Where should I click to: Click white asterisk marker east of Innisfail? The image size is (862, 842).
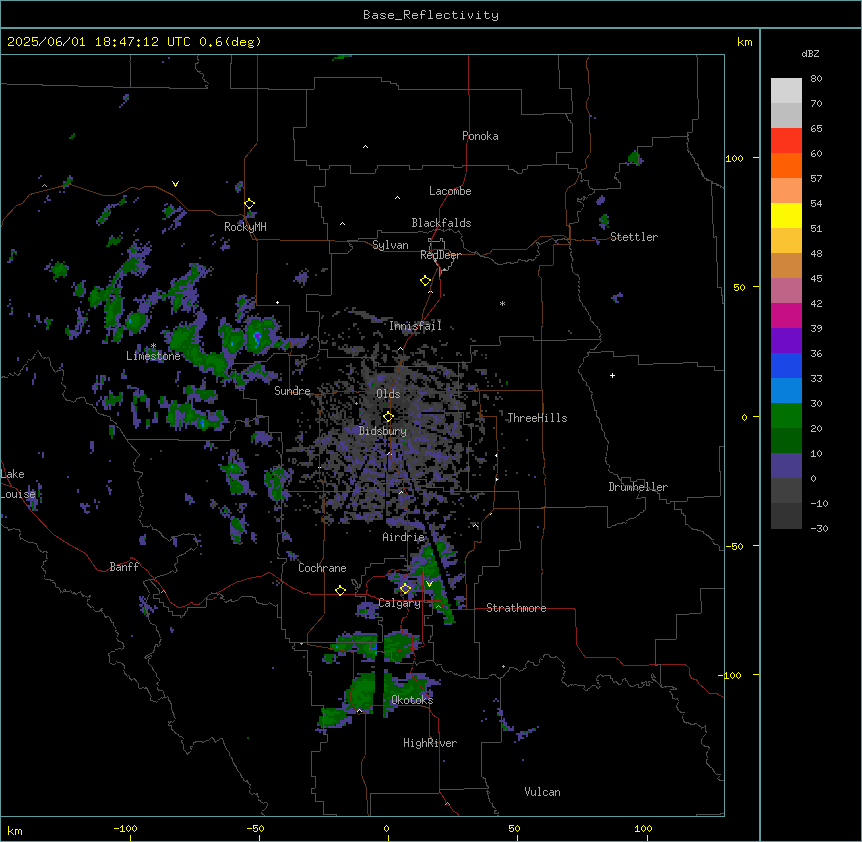point(502,303)
